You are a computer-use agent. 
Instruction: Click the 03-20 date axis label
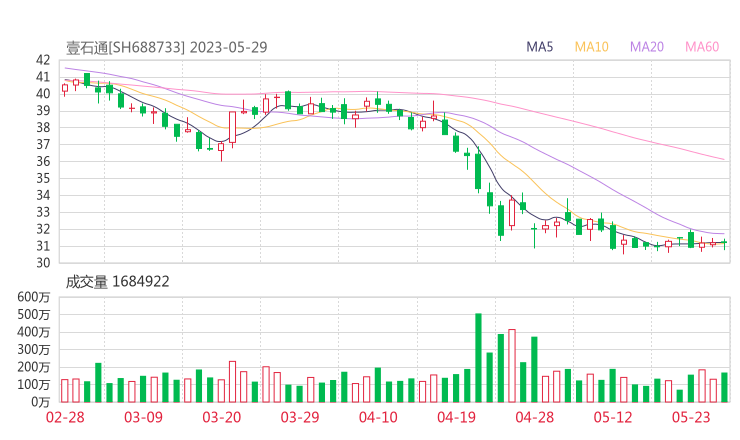(222, 417)
